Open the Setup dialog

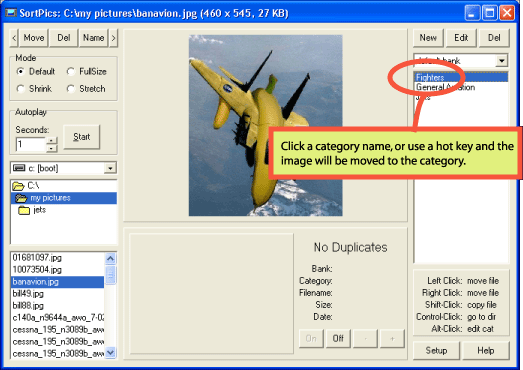point(436,351)
